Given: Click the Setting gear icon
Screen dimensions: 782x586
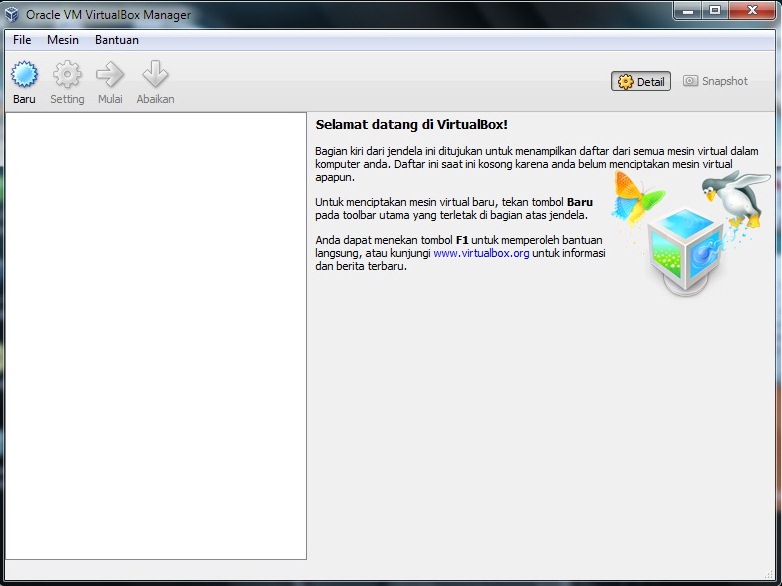Looking at the screenshot, I should coord(67,75).
